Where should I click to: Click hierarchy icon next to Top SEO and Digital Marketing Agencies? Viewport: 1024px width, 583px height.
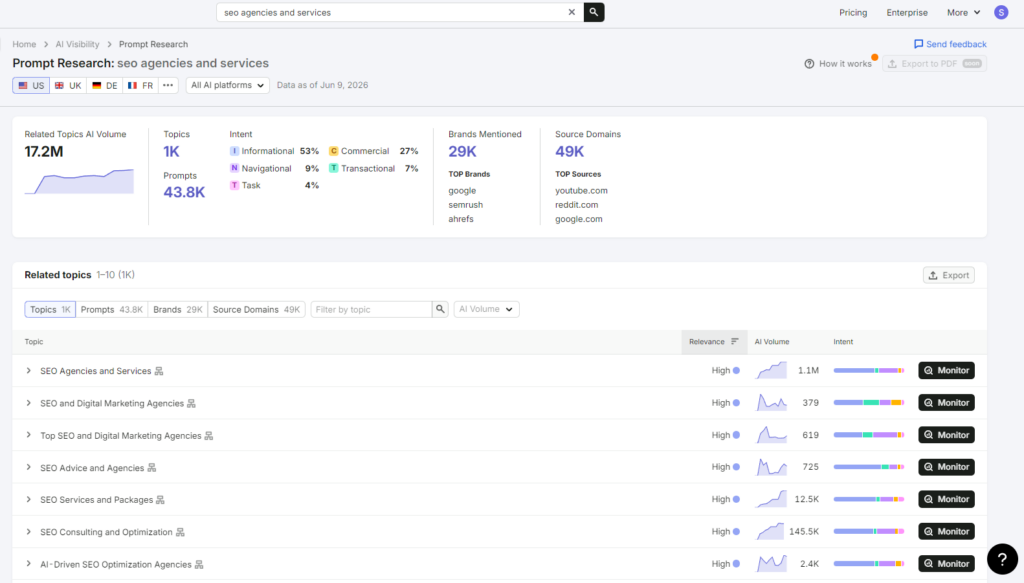209,435
